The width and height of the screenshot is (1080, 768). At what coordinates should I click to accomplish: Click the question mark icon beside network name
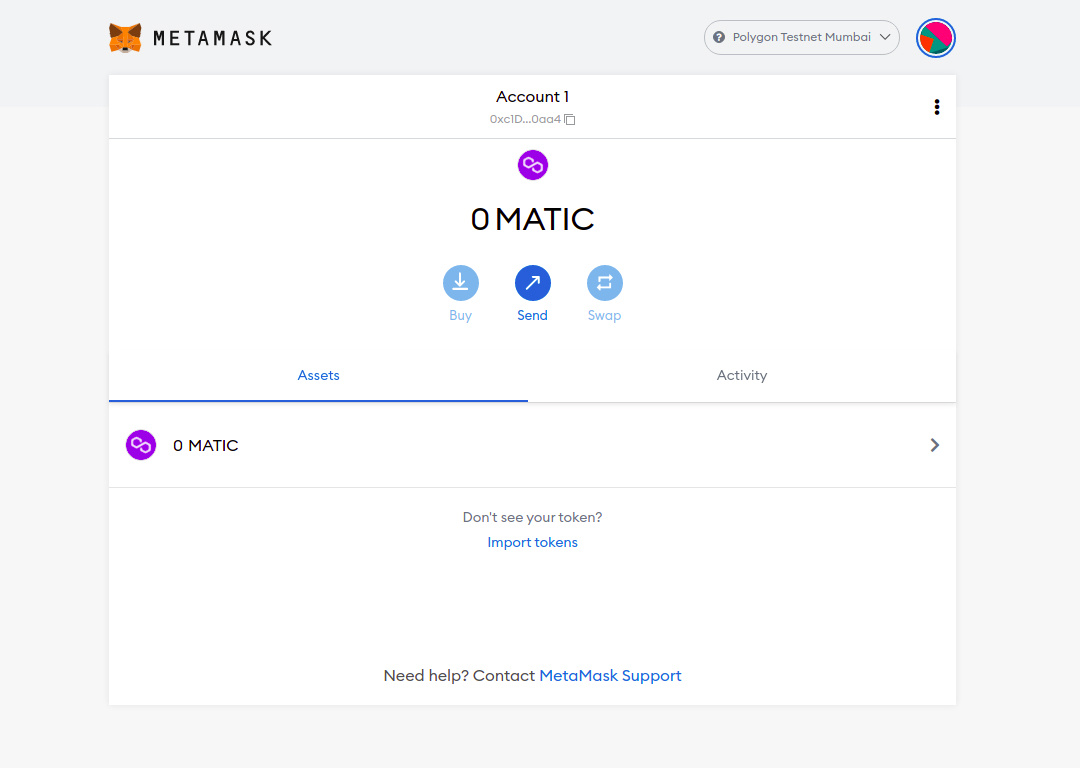719,37
